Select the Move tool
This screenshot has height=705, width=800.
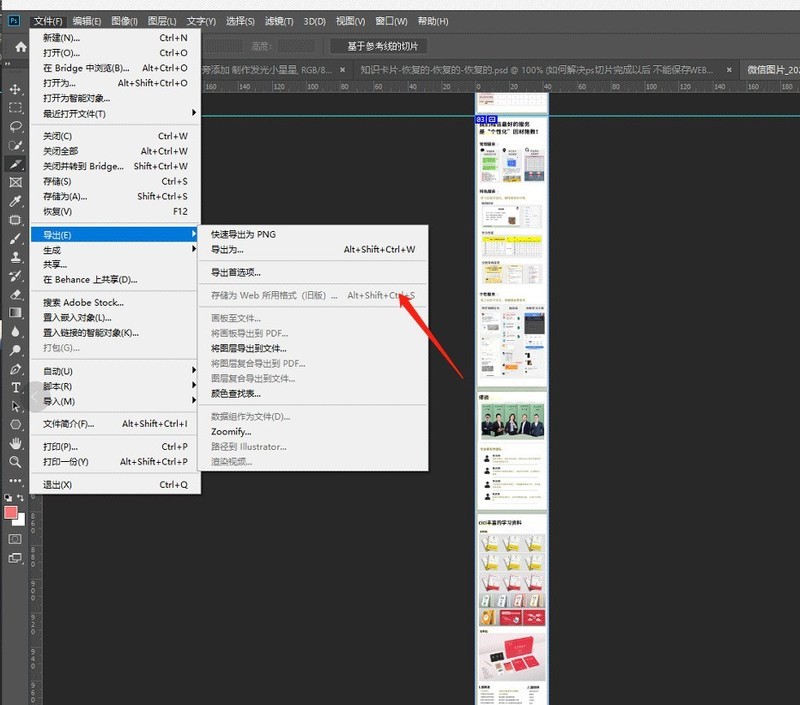tap(16, 89)
